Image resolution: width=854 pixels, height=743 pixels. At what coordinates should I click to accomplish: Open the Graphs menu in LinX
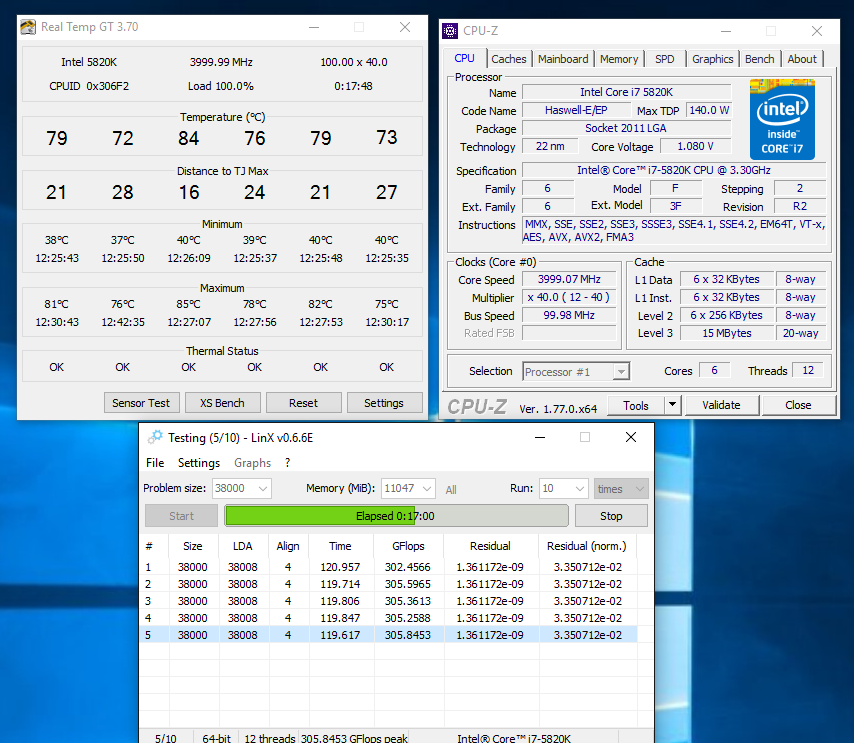pos(252,462)
